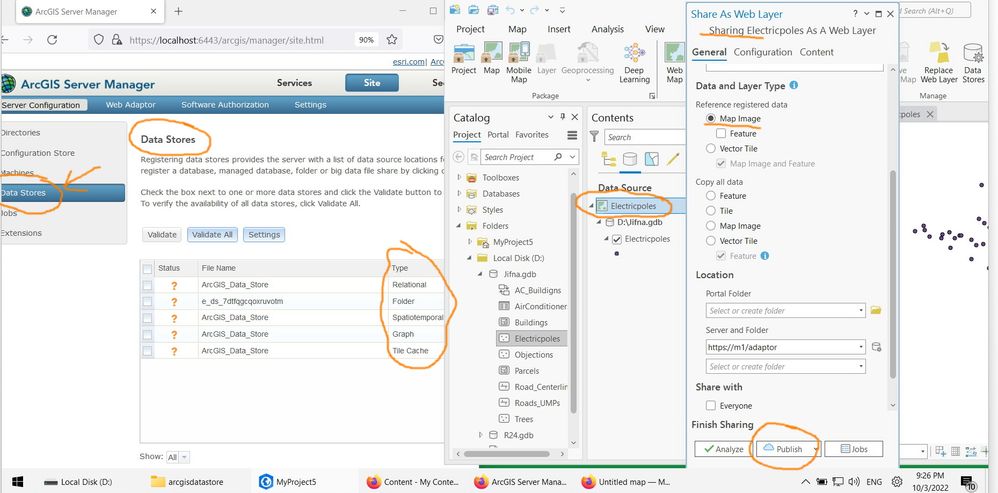
Task: Expand the R24.gdb geodatabase node
Action: [481, 435]
